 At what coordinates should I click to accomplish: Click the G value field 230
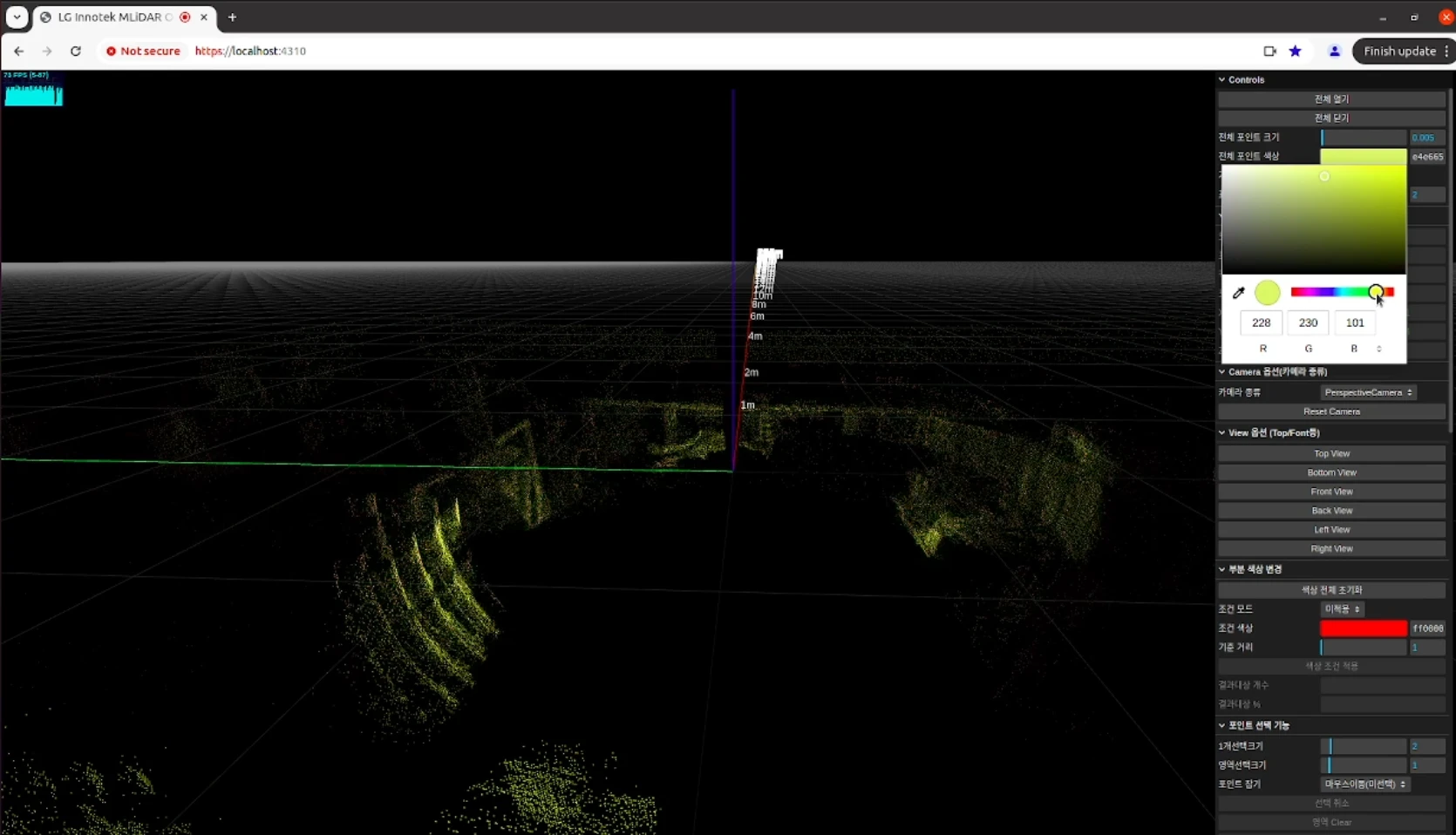click(x=1308, y=322)
